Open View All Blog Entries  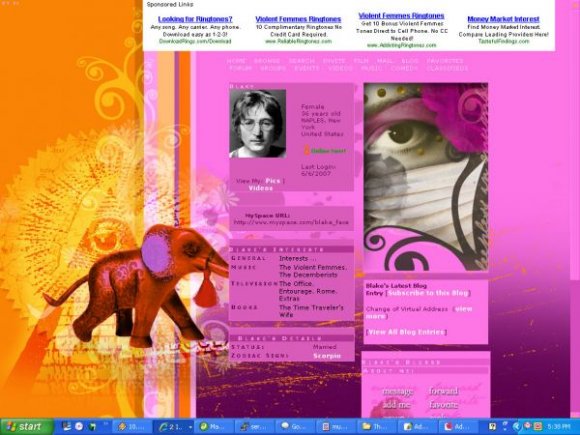point(406,332)
